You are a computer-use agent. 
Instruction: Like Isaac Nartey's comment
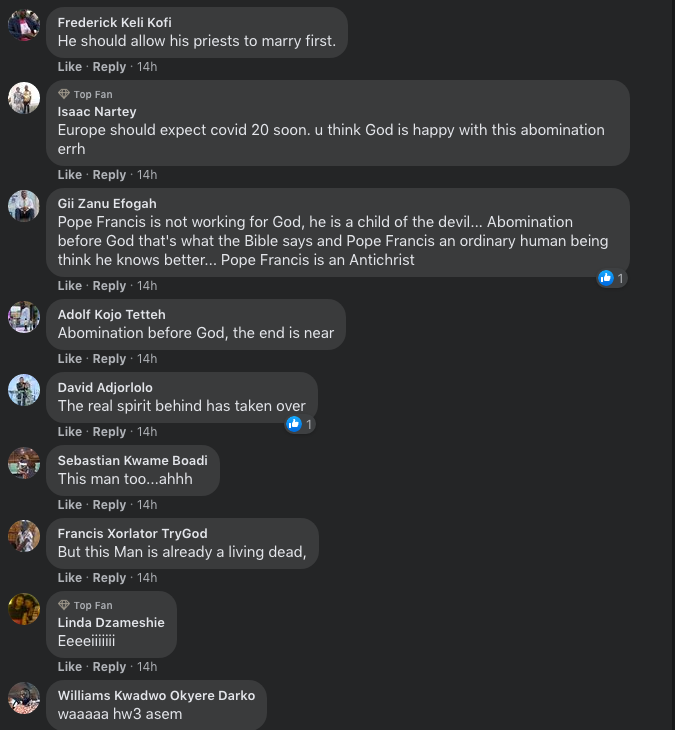(70, 175)
